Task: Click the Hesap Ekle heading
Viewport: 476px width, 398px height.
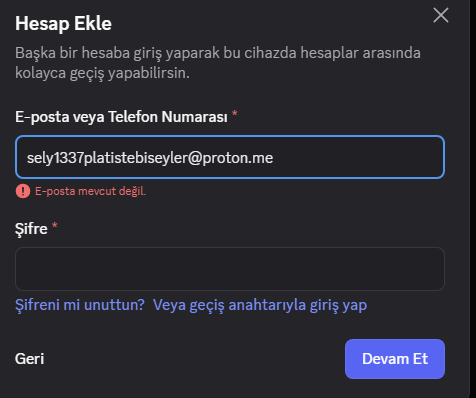Action: coord(63,23)
